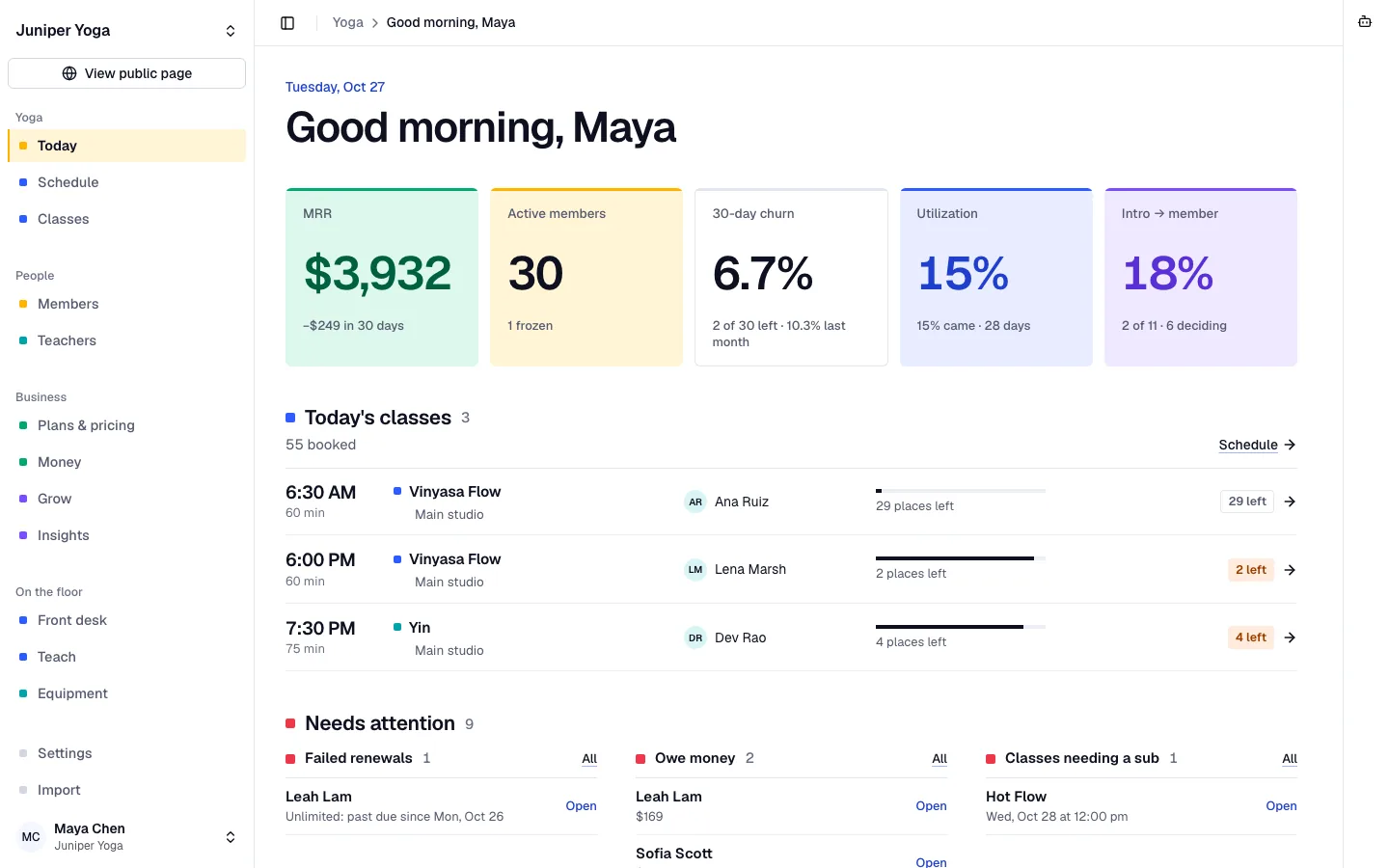View All owe money items

point(940,759)
